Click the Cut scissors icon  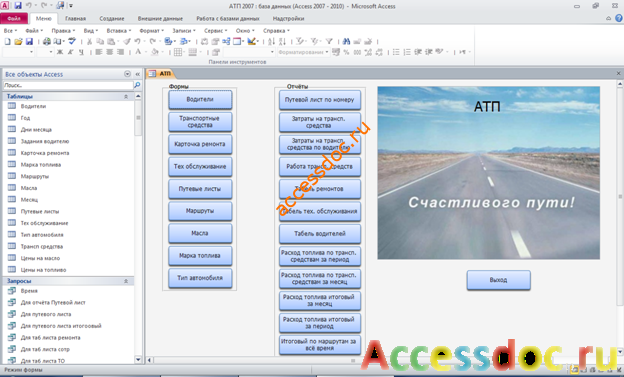click(x=90, y=41)
